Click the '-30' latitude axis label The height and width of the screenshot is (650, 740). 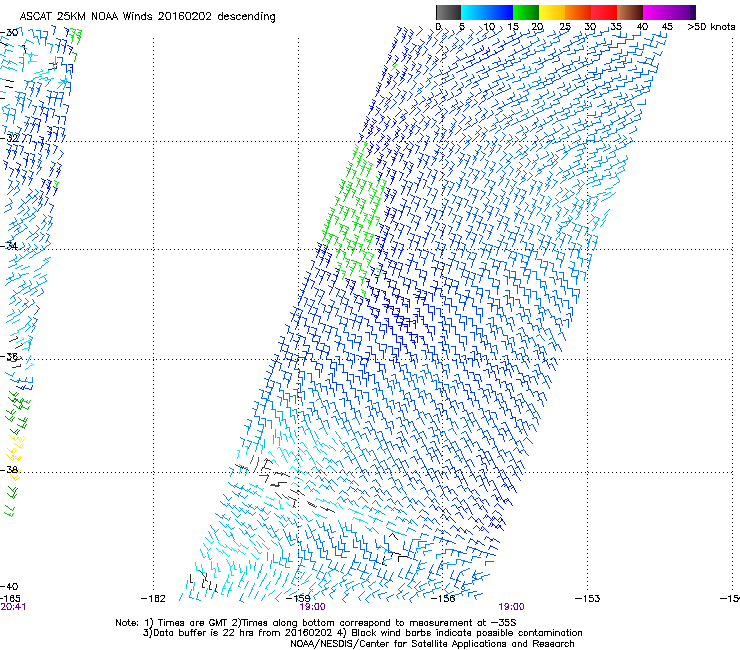tap(9, 33)
